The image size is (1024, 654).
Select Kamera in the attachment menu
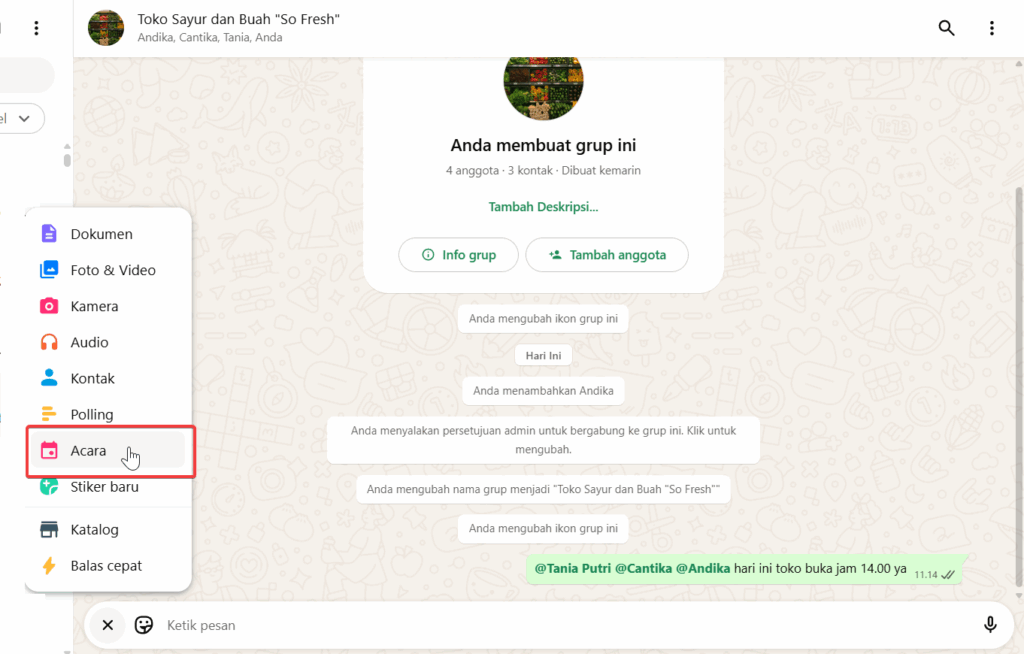click(94, 306)
